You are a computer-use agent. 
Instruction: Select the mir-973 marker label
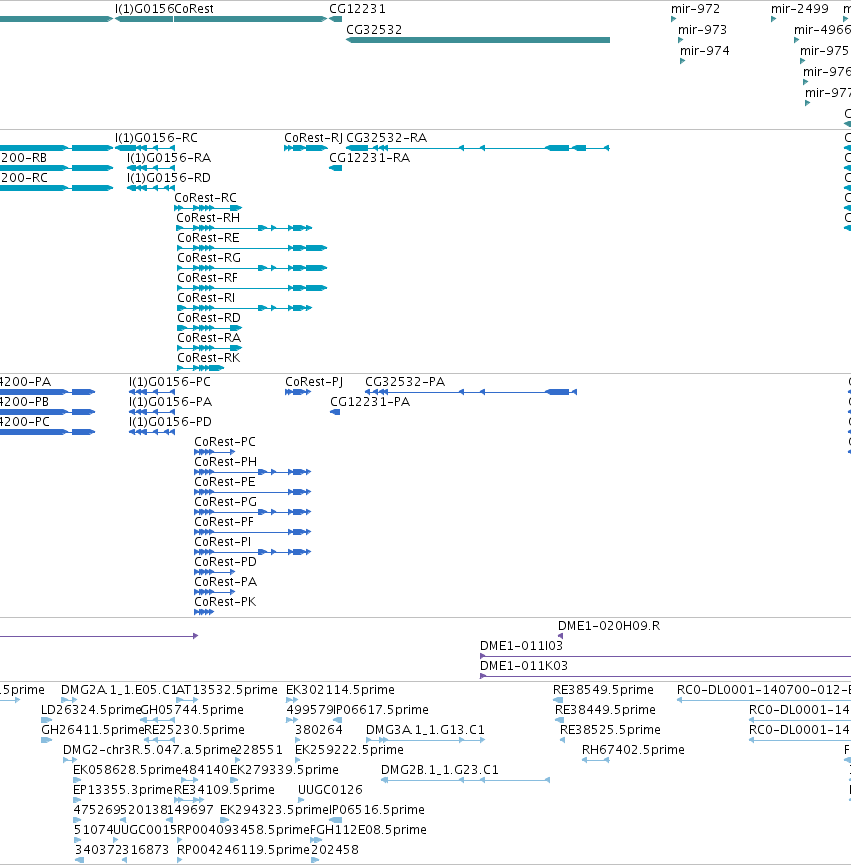(702, 30)
